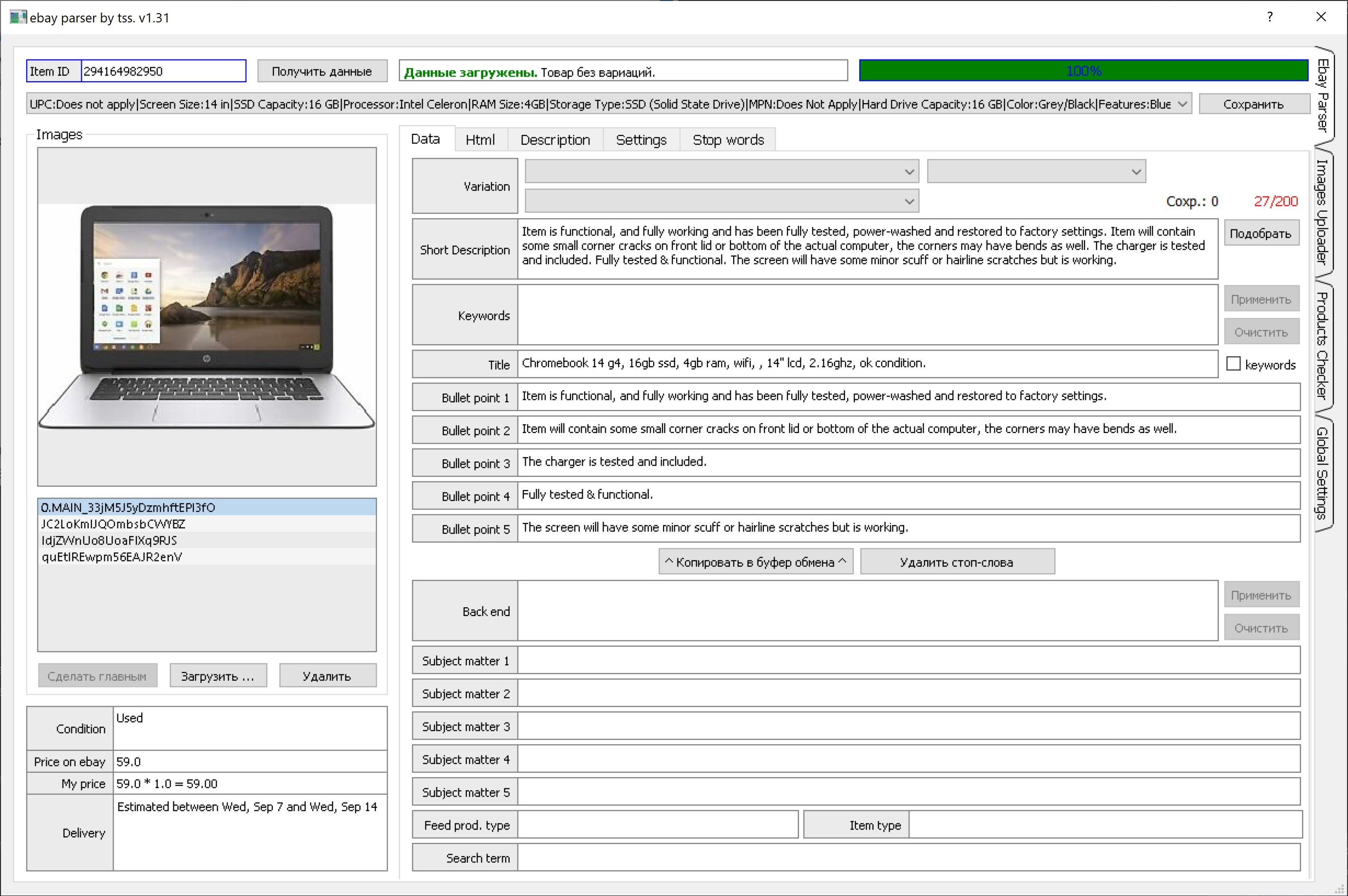This screenshot has height=896, width=1348.
Task: Click Подобрать next to Short Description
Action: 1261,233
